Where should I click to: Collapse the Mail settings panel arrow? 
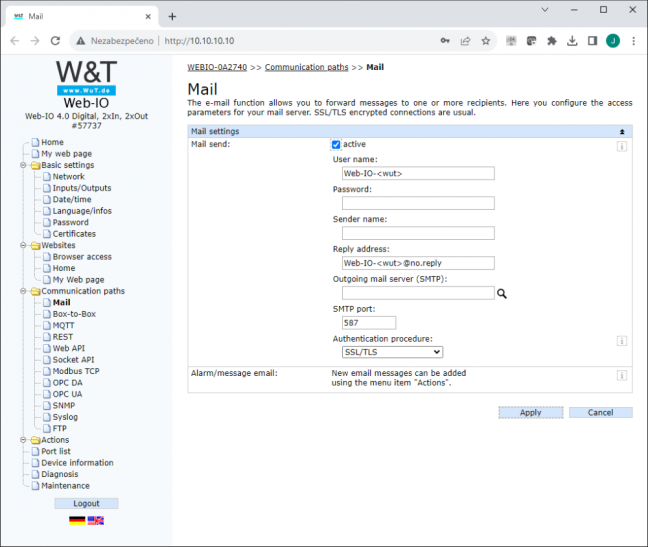click(x=622, y=132)
